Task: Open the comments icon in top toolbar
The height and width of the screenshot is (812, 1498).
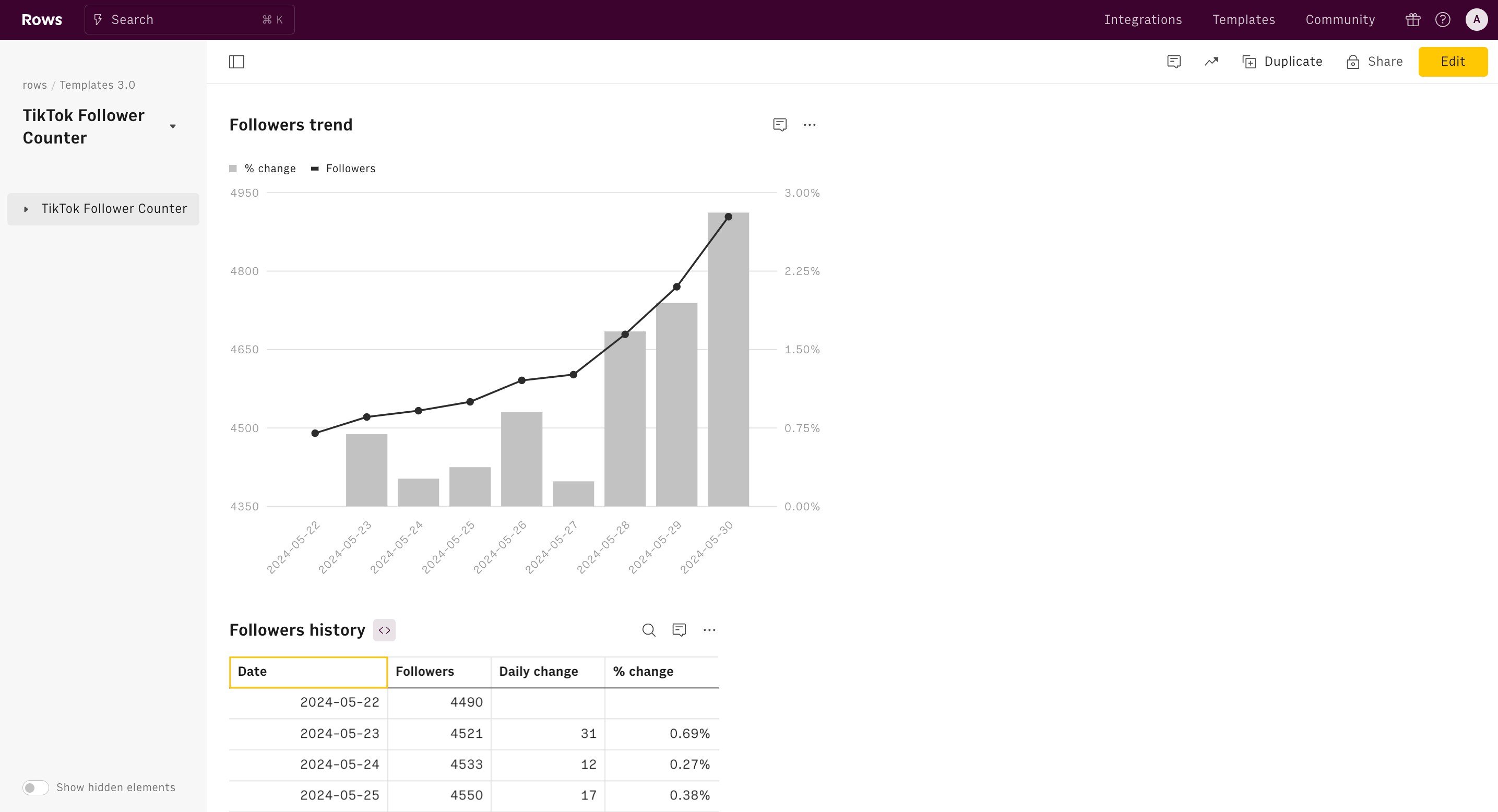Action: pos(1173,62)
